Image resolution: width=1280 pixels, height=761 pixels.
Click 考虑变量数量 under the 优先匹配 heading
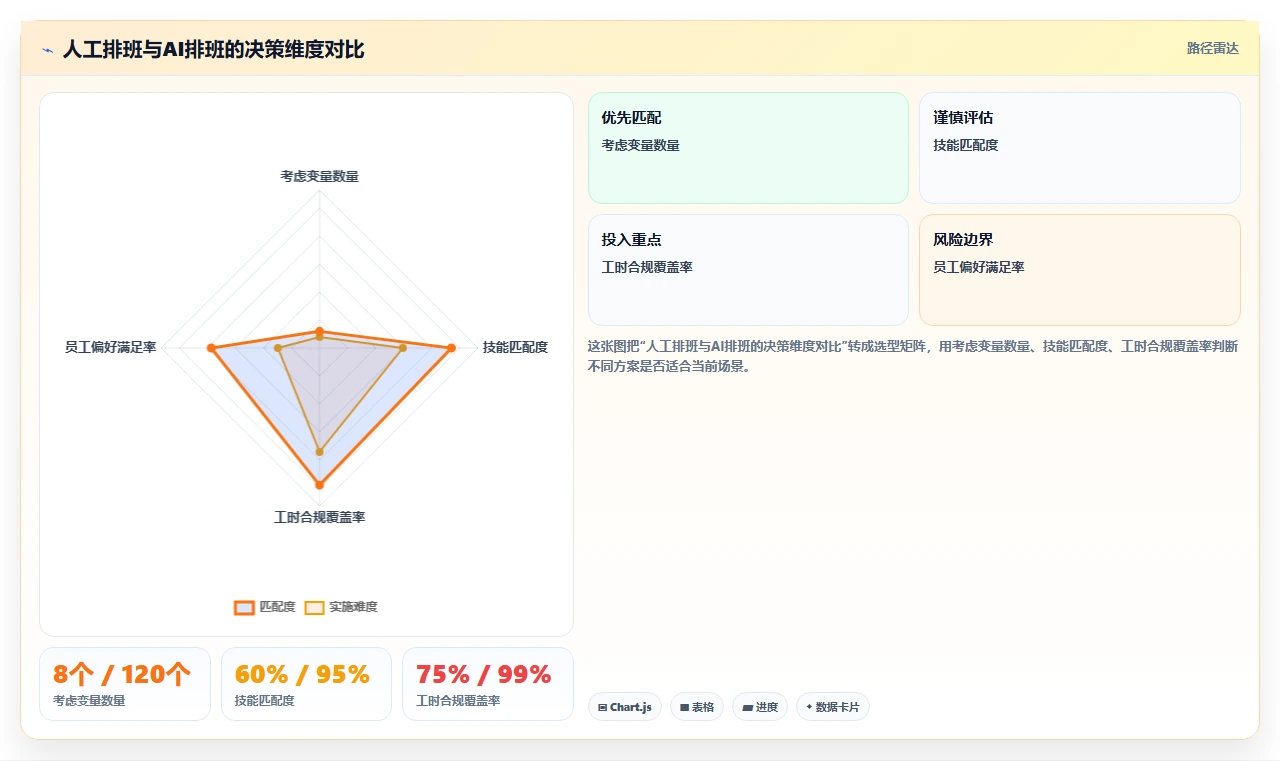click(x=640, y=145)
